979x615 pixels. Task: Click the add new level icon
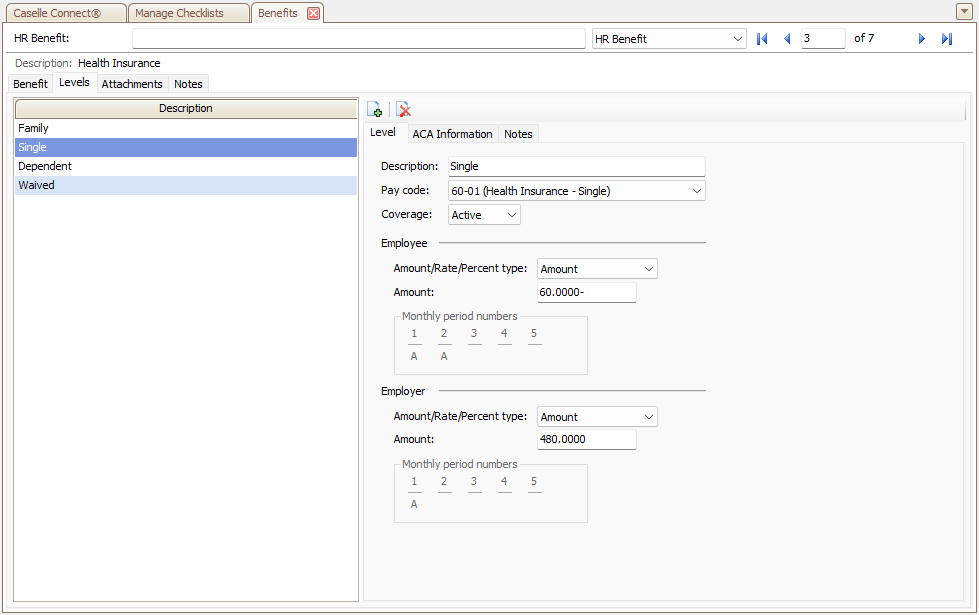375,110
